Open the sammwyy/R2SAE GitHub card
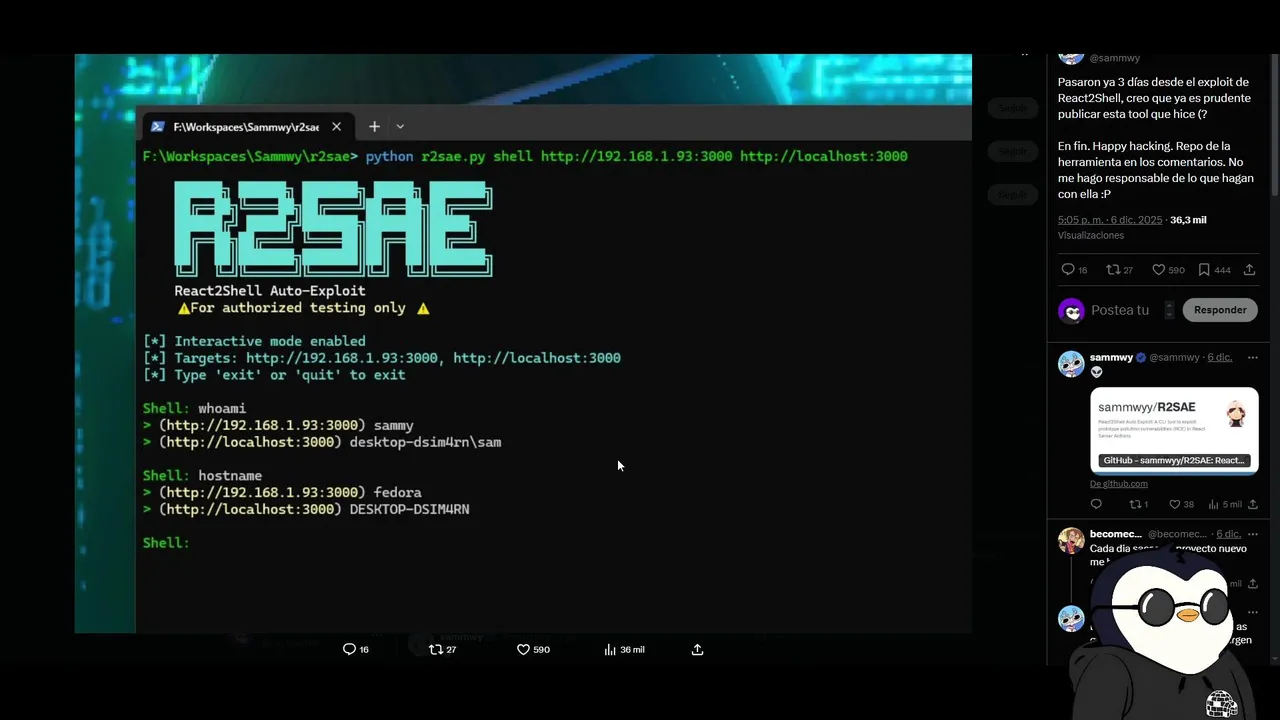1280x720 pixels. [x=1174, y=430]
